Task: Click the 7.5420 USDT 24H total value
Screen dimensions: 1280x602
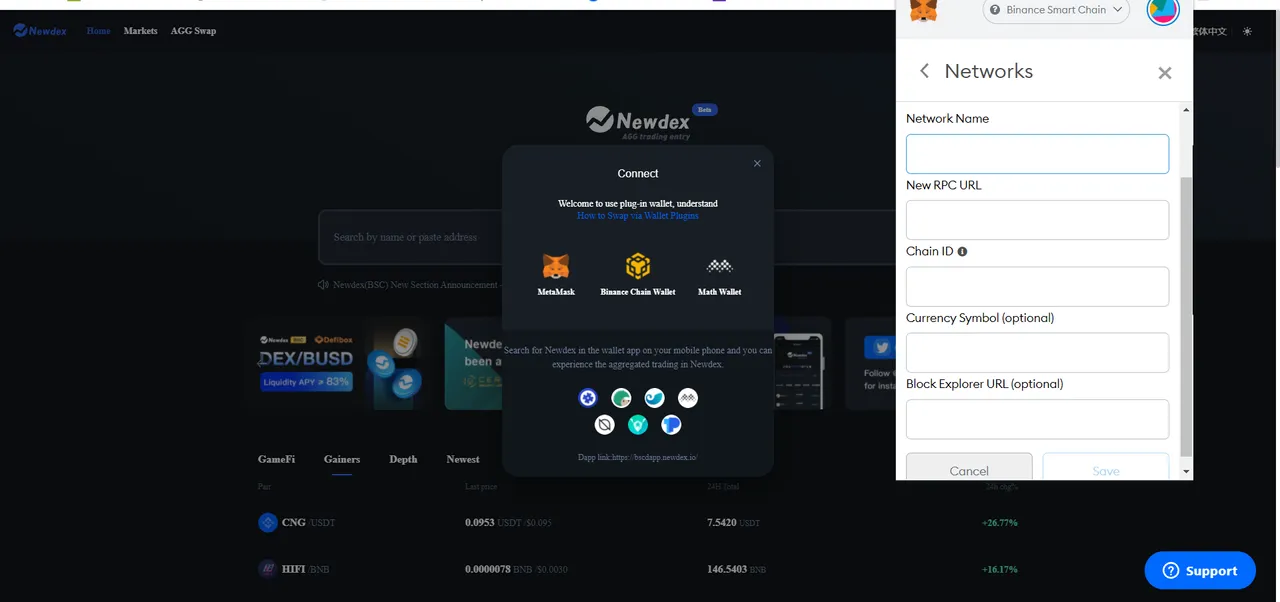Action: point(734,522)
